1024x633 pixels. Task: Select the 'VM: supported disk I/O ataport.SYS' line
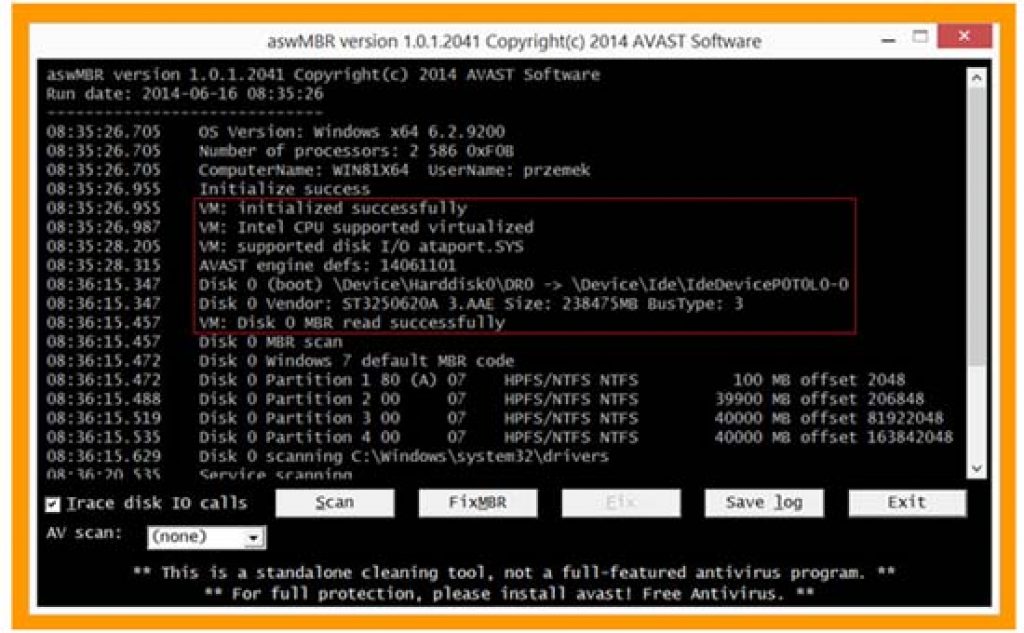(x=361, y=246)
